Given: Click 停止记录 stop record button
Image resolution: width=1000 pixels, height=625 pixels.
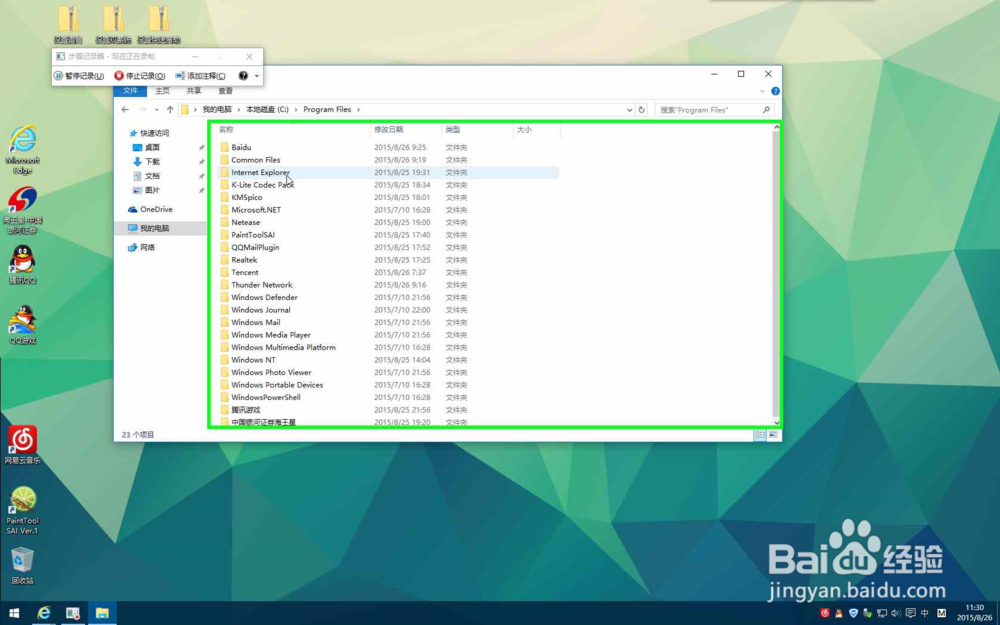Looking at the screenshot, I should tap(140, 76).
